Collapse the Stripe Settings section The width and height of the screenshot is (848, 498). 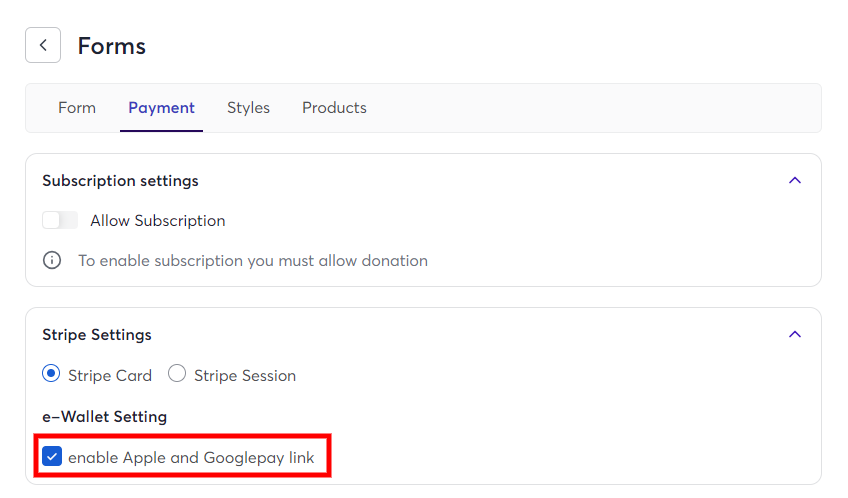794,334
